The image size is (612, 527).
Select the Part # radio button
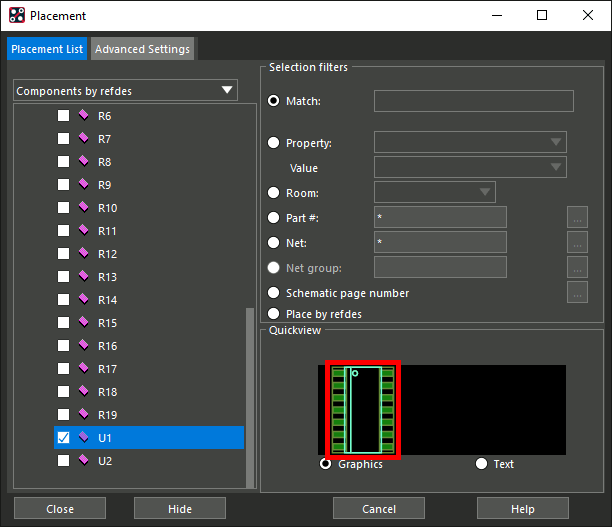click(x=273, y=217)
